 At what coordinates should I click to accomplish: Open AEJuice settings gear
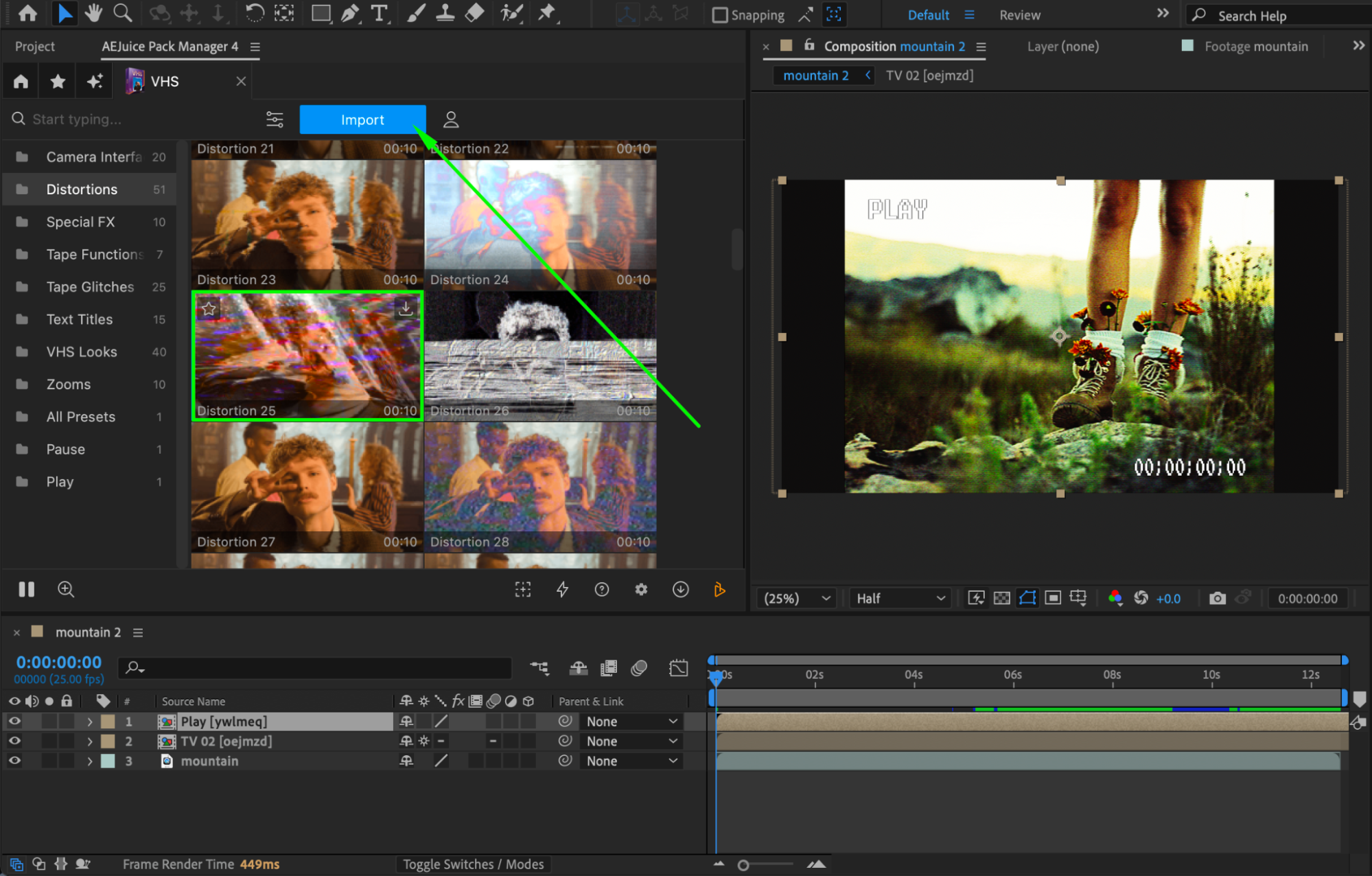(641, 589)
